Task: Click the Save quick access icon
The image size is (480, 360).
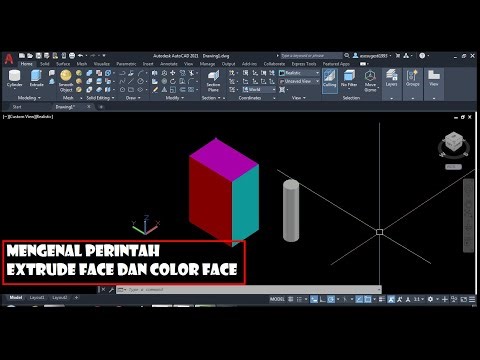Action: [38, 56]
